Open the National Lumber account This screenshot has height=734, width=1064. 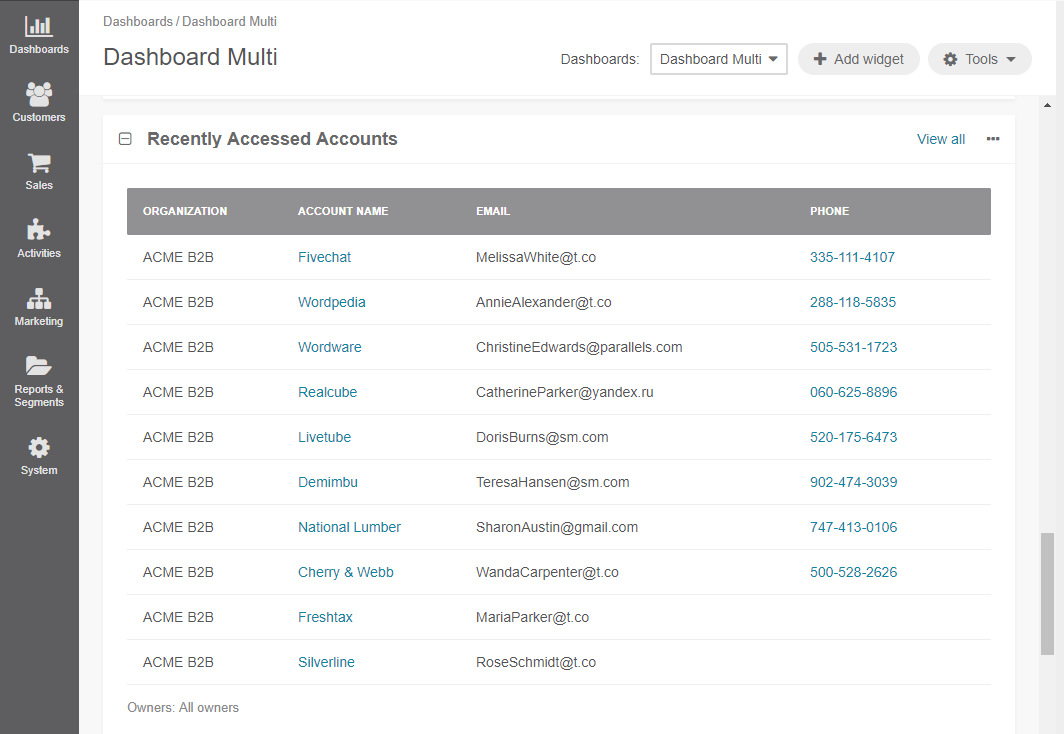coord(349,527)
